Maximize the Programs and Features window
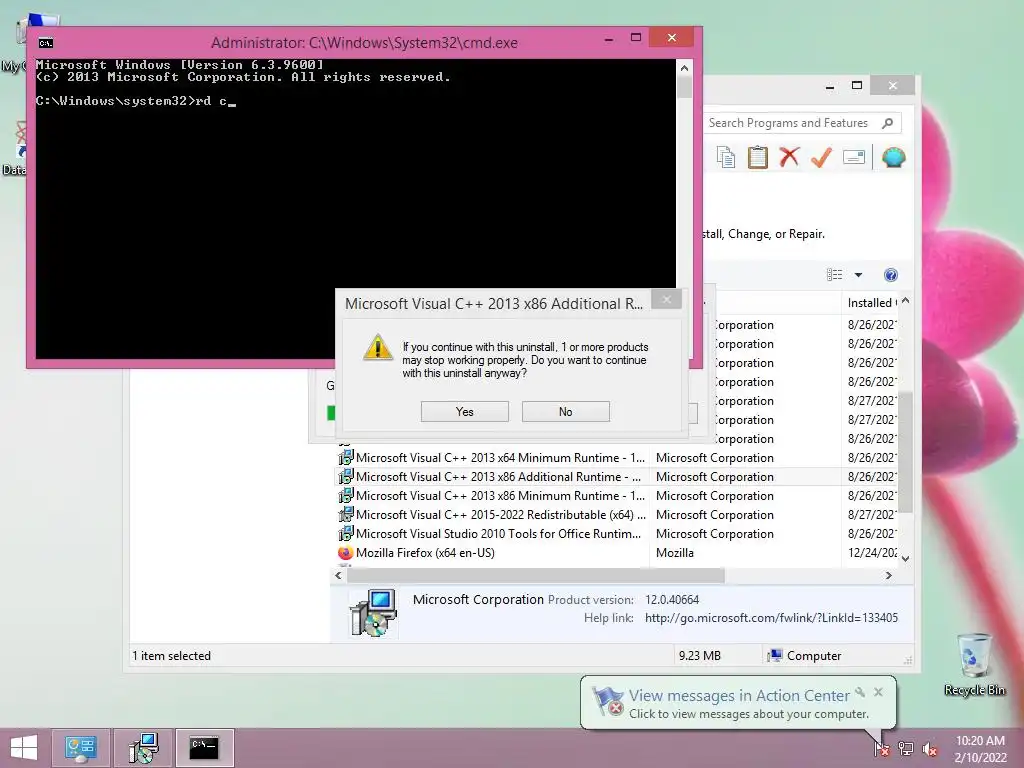This screenshot has height=768, width=1024. [857, 86]
